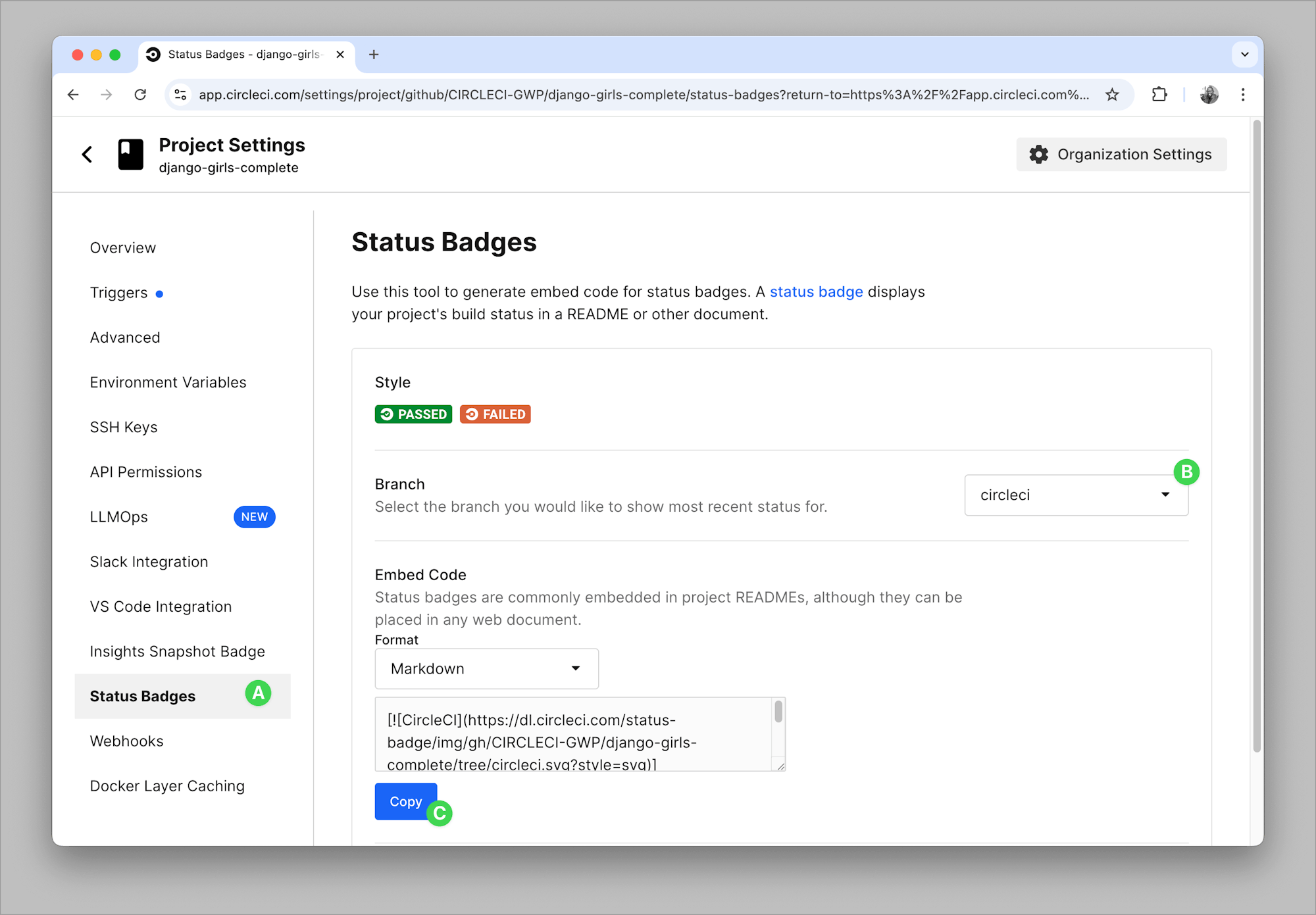The image size is (1316, 915).
Task: Click the project notebook icon in the header
Action: [x=130, y=154]
